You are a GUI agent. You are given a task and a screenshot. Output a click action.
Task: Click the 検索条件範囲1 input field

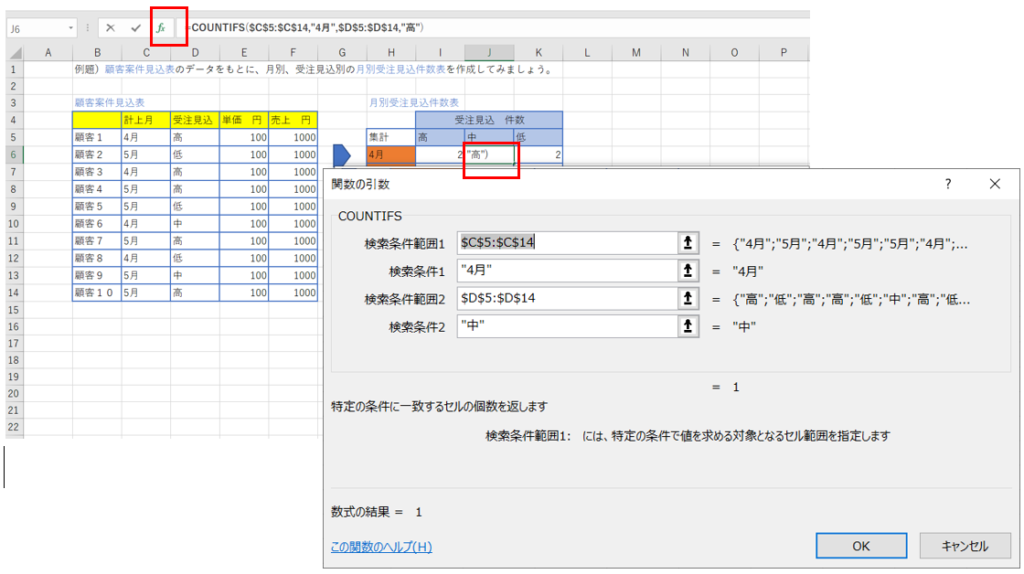[x=565, y=243]
